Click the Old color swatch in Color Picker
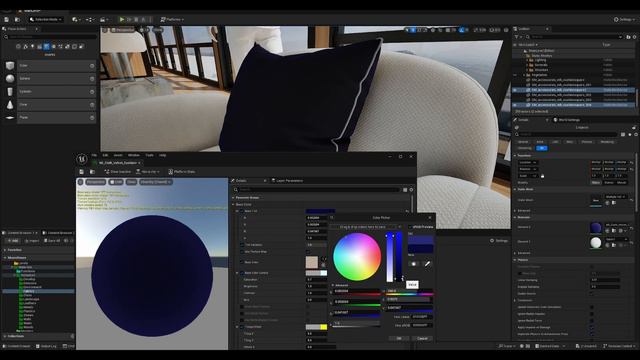The height and width of the screenshot is (360, 640). click(420, 240)
